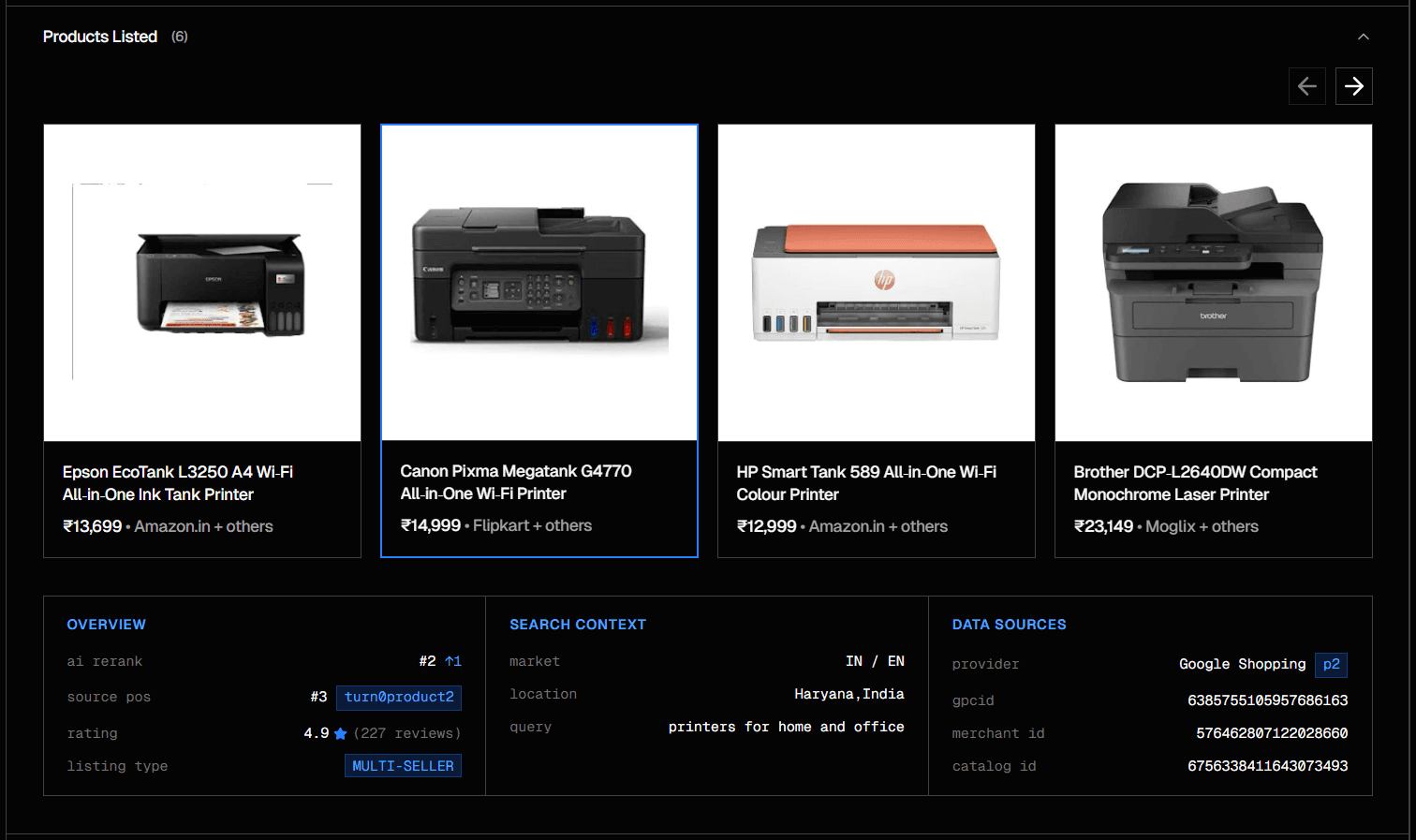1416x840 pixels.
Task: Click the 'provider' label
Action: tap(985, 664)
